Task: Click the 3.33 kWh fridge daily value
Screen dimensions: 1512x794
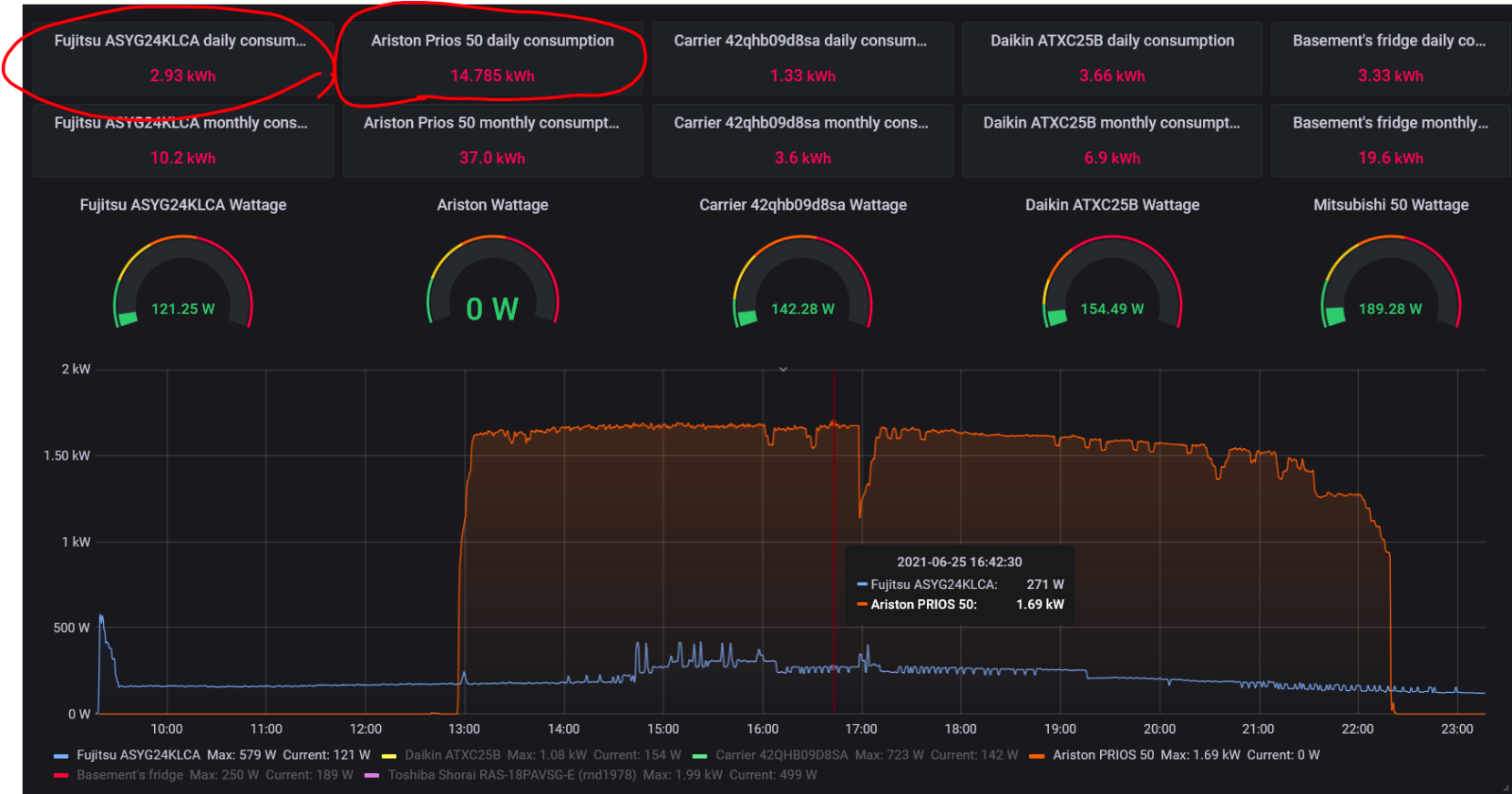Action: pos(1390,76)
